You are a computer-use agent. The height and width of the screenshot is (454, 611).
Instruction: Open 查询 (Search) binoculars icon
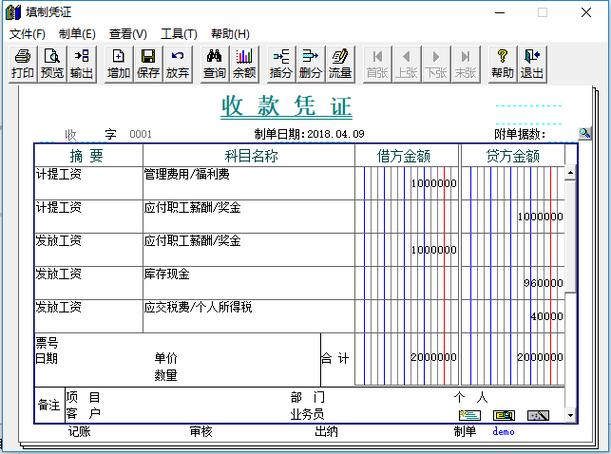(x=214, y=64)
